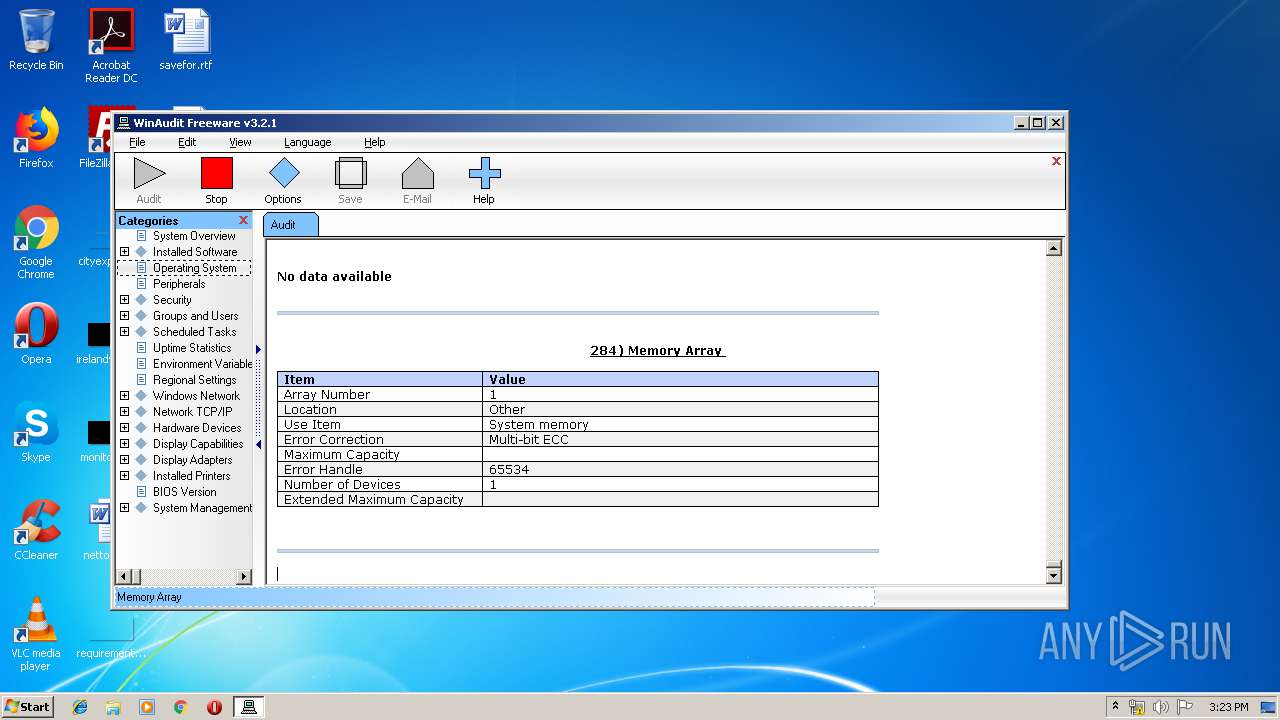Expand the Scheduled Tasks node
The image size is (1280, 720).
click(x=124, y=332)
